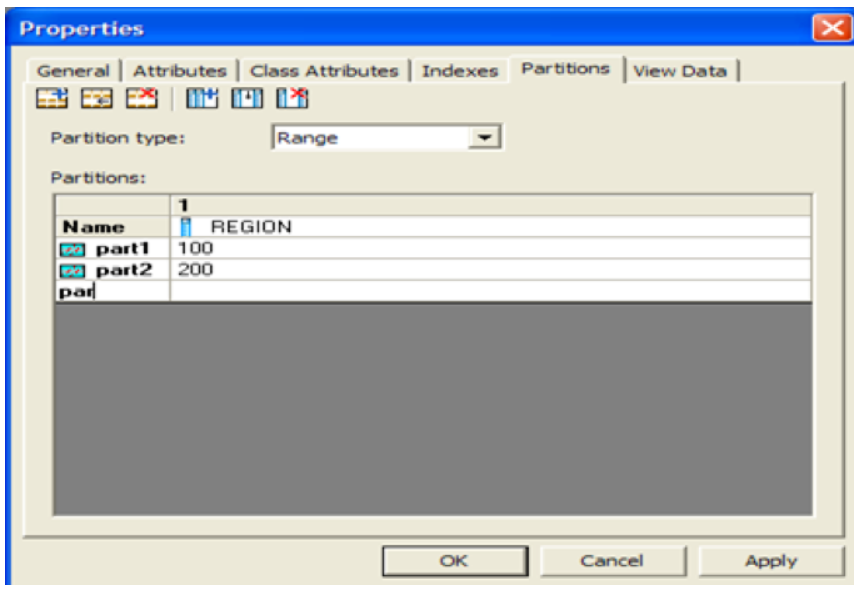Click the insert partition row icon
868x591 pixels.
click(97, 98)
